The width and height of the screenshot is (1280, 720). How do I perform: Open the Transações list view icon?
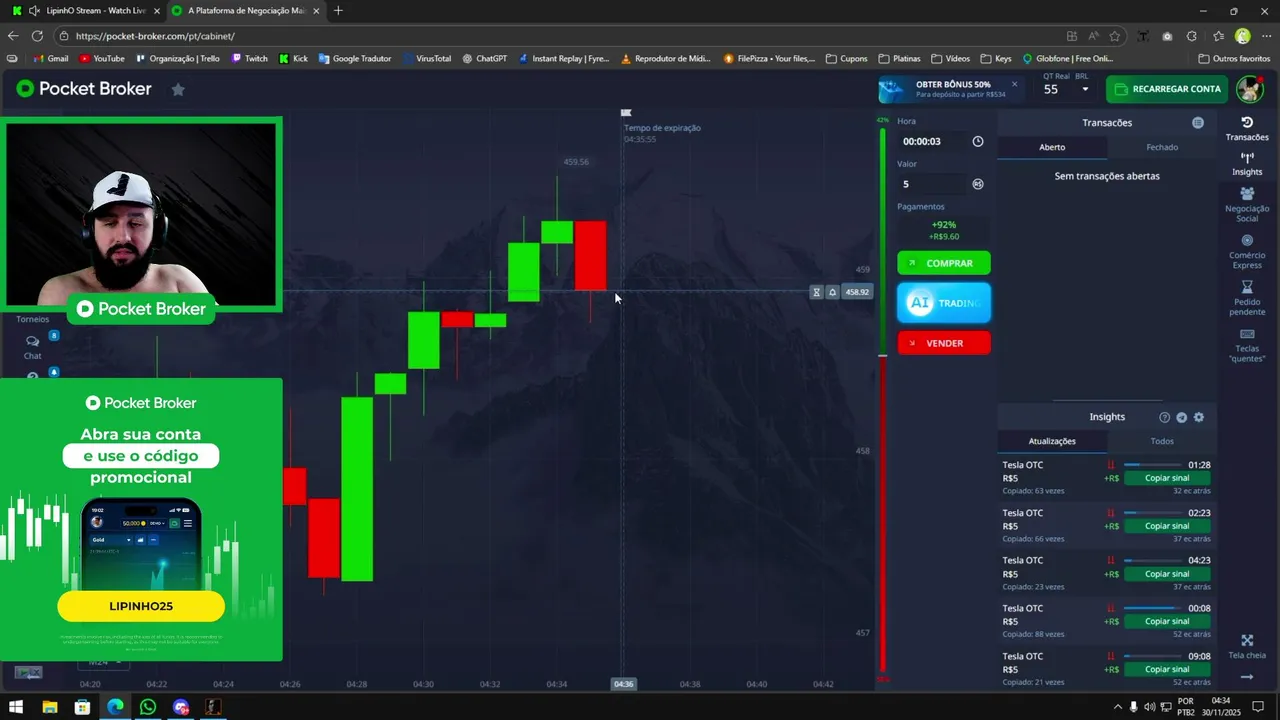coord(1198,122)
